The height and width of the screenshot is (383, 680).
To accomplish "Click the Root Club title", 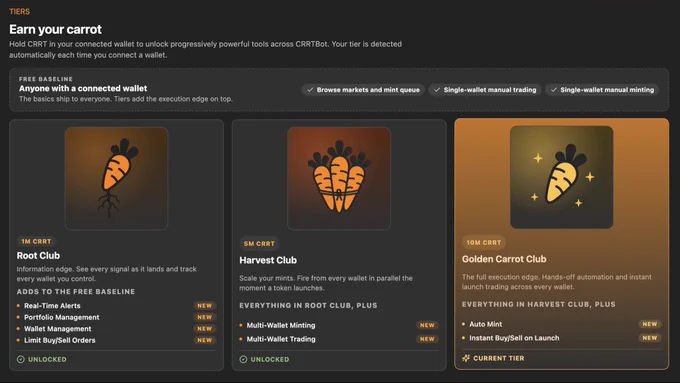I will (x=38, y=255).
